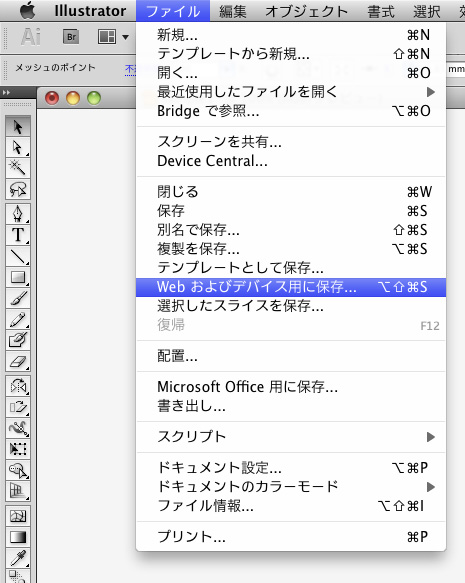Open the 書式 menu
This screenshot has width=465, height=583.
(381, 11)
